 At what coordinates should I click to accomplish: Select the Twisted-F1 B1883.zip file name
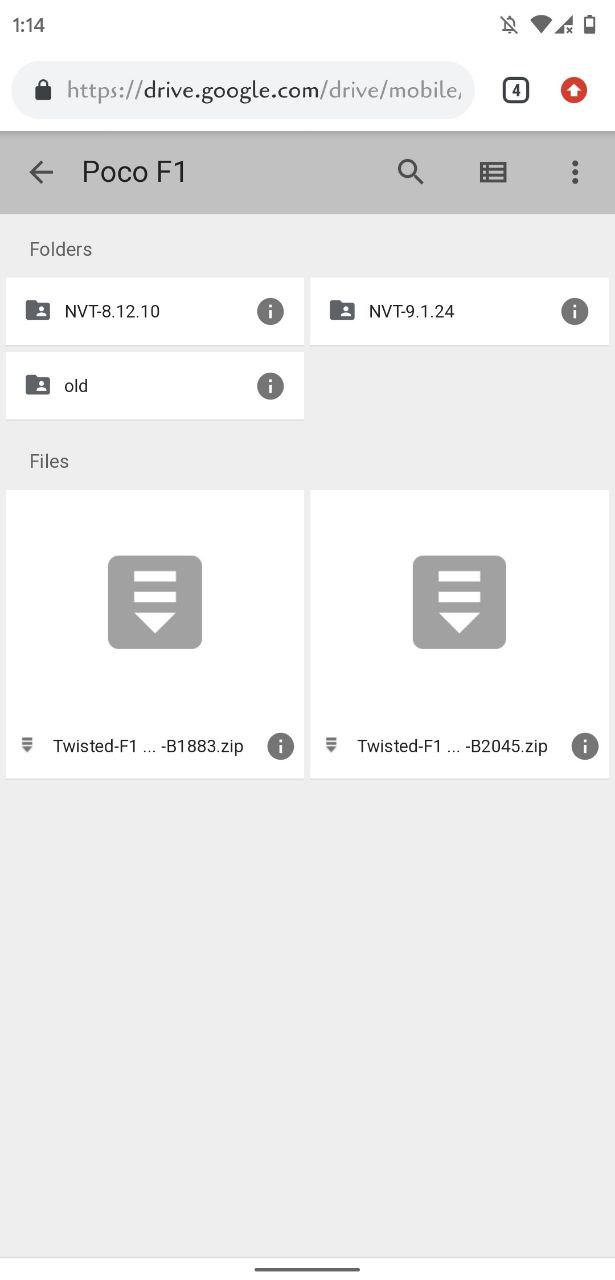point(148,746)
